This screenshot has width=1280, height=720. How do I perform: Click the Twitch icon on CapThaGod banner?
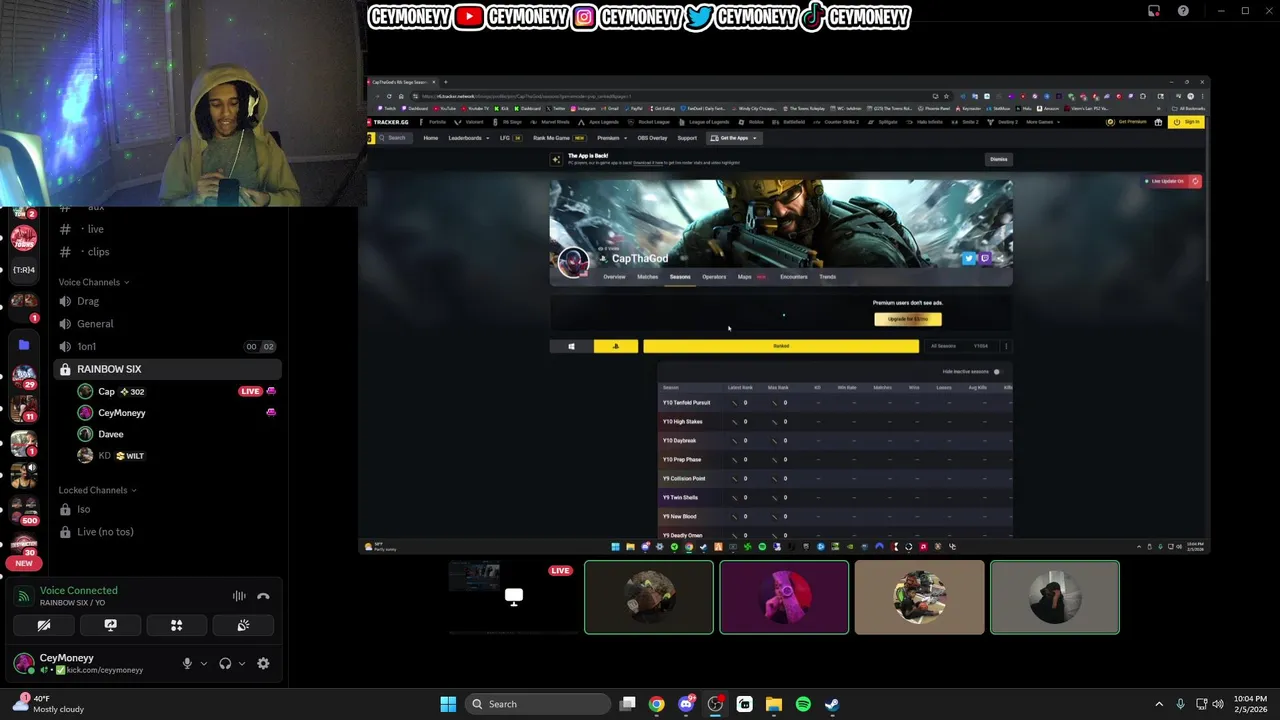tap(985, 259)
